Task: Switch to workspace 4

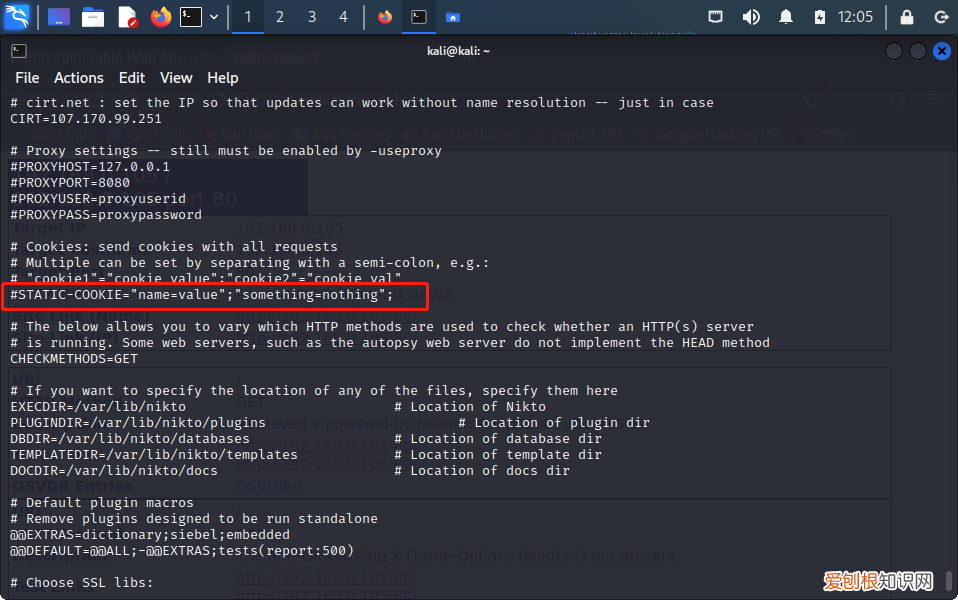Action: pyautogui.click(x=343, y=17)
